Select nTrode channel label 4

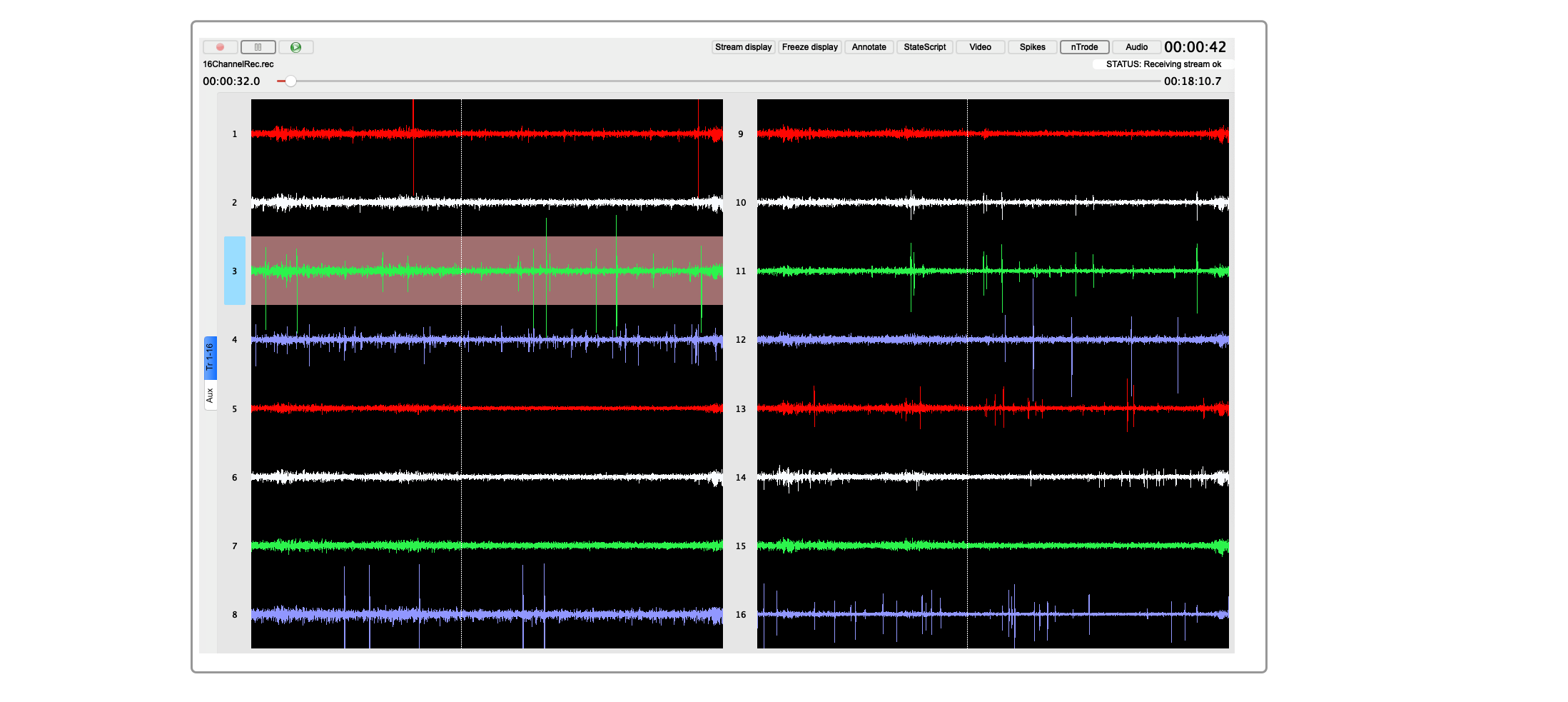234,339
